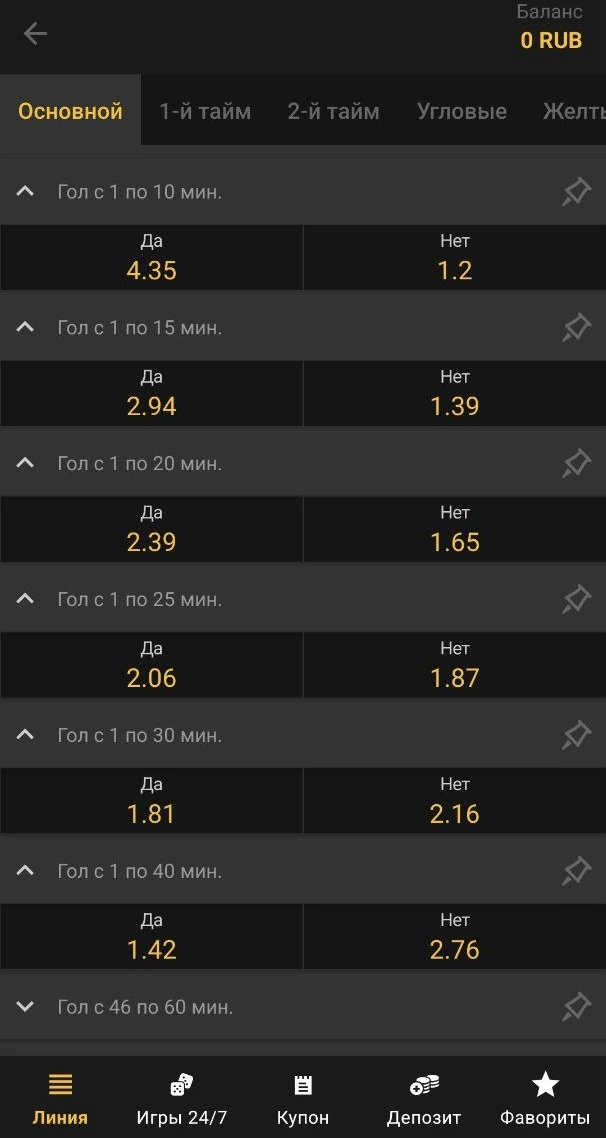Select Да at odds 2.06
The image size is (606, 1138).
[152, 666]
